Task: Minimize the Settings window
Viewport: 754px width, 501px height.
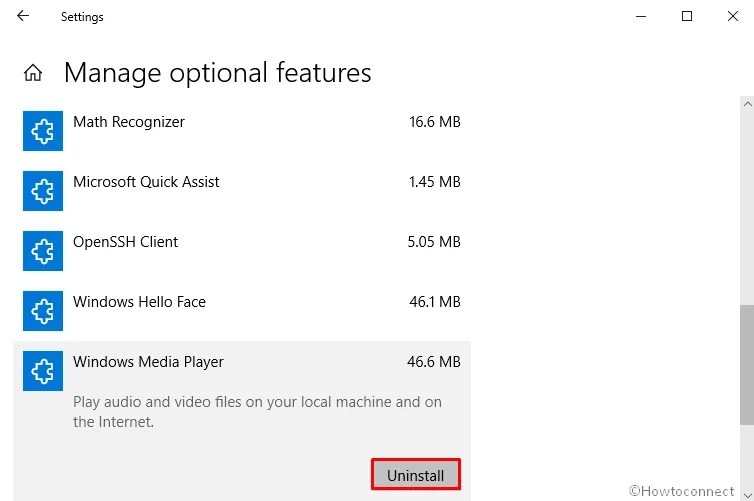Action: tap(641, 16)
